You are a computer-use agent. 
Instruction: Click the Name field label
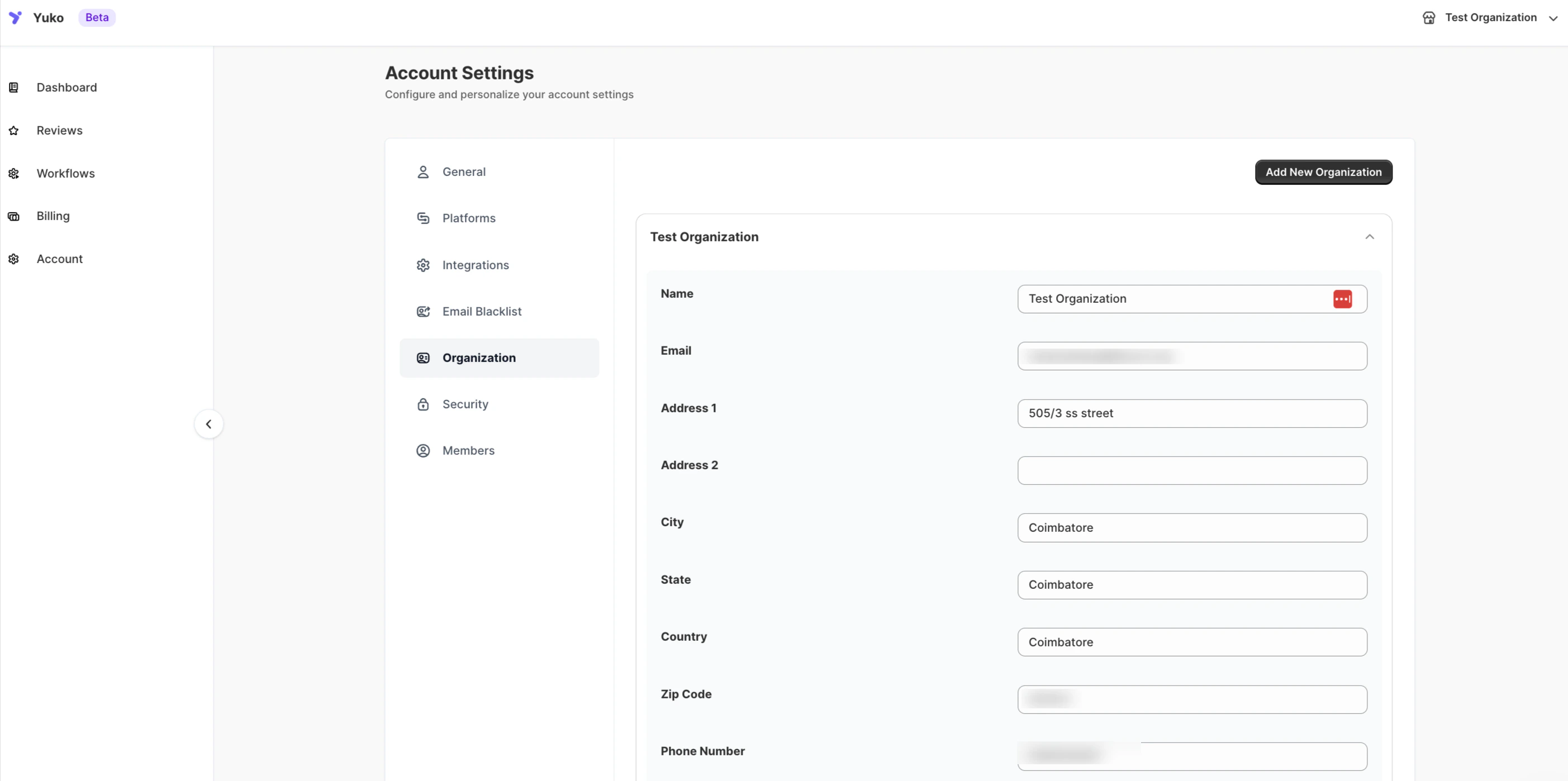[x=677, y=293]
